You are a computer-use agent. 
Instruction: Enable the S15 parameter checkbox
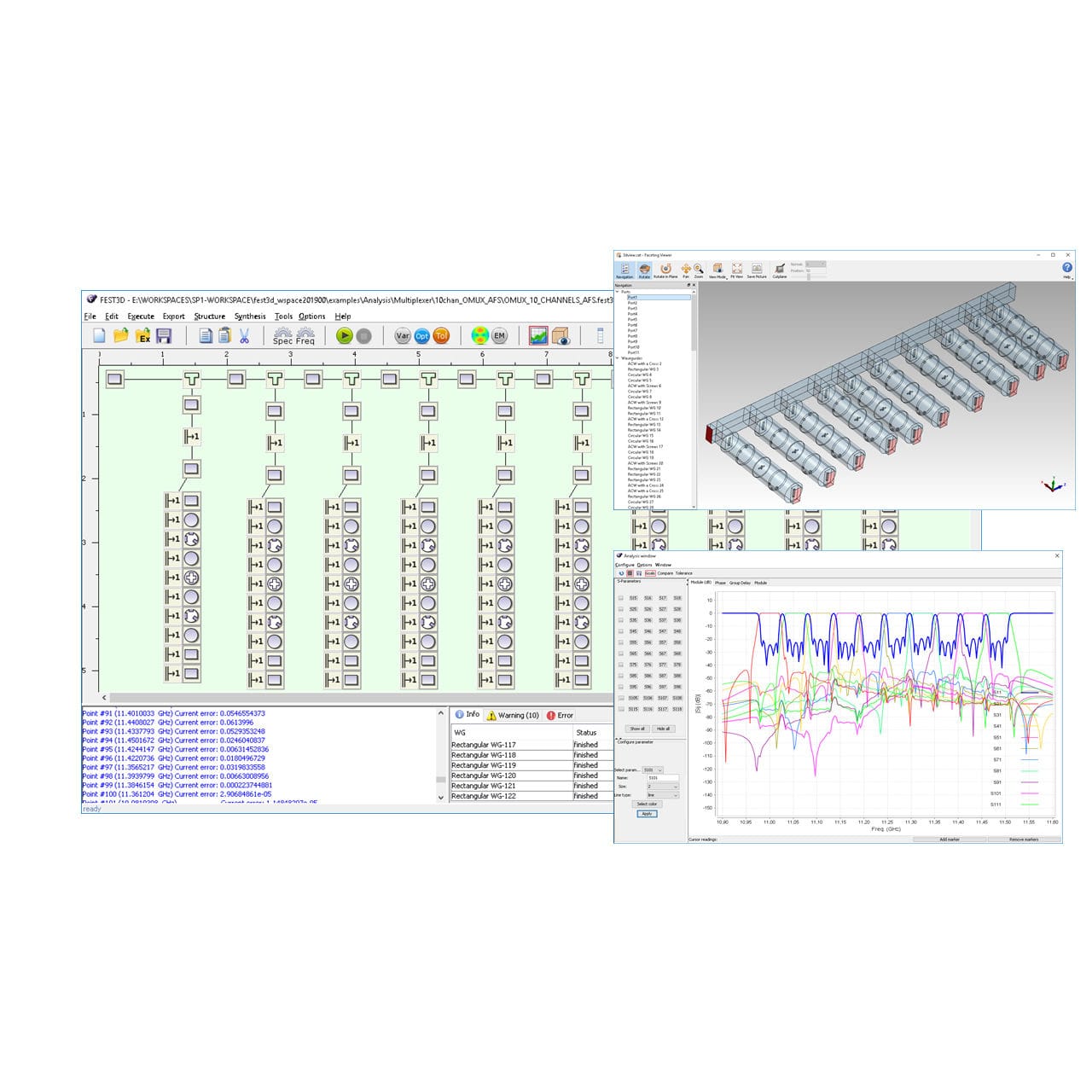click(620, 597)
